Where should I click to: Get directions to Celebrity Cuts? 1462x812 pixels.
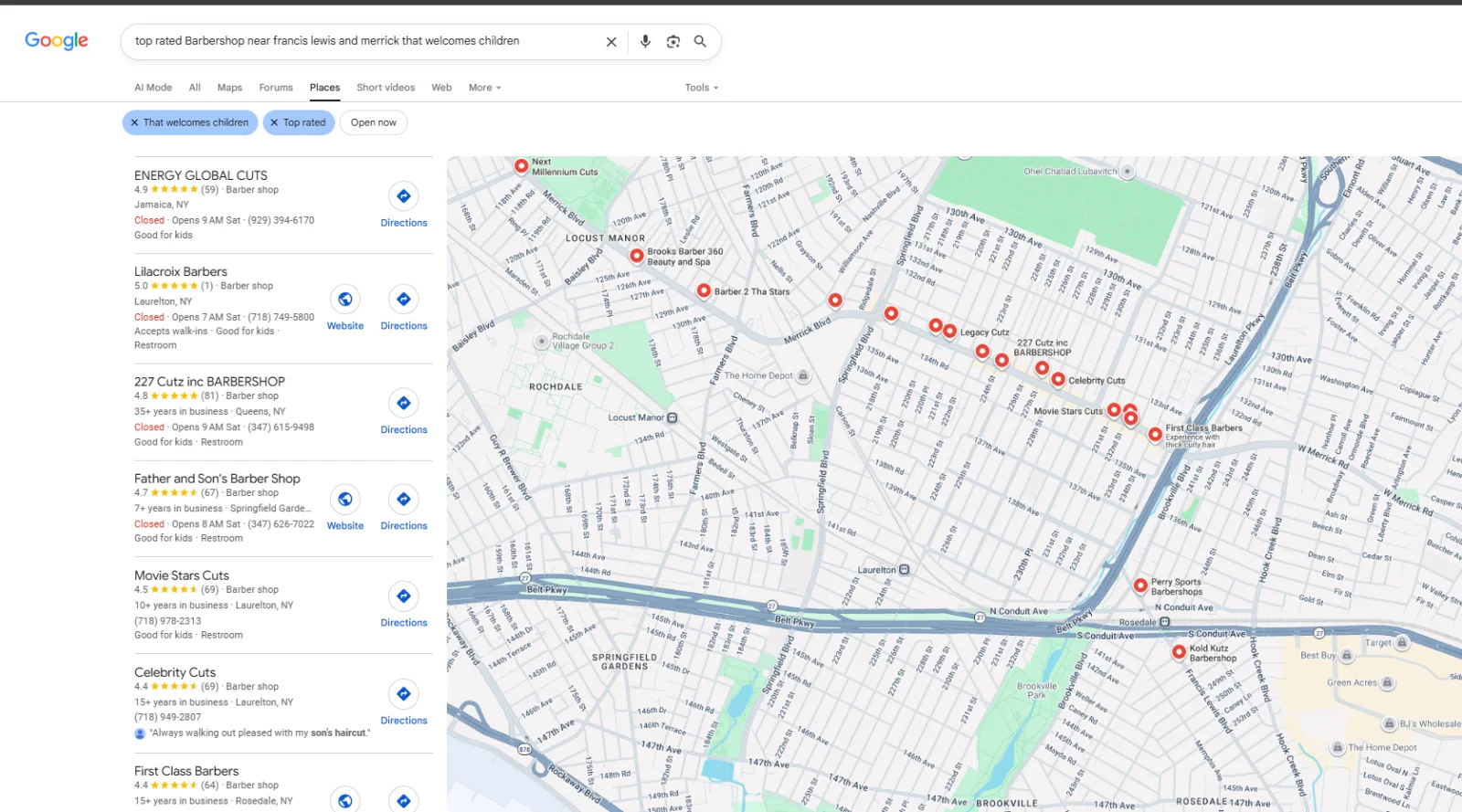404,702
